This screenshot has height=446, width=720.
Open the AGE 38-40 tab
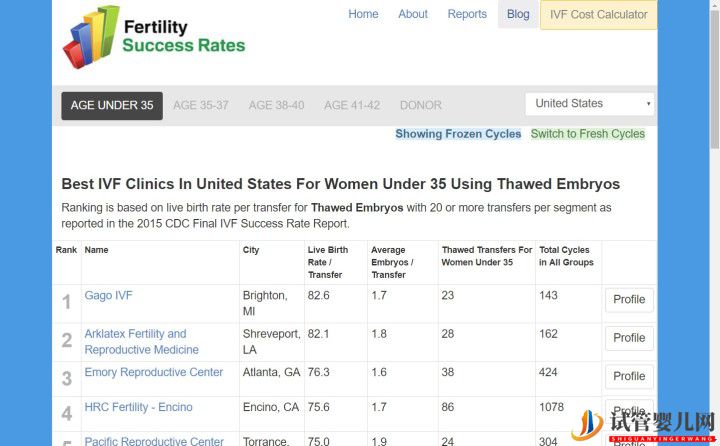276,105
